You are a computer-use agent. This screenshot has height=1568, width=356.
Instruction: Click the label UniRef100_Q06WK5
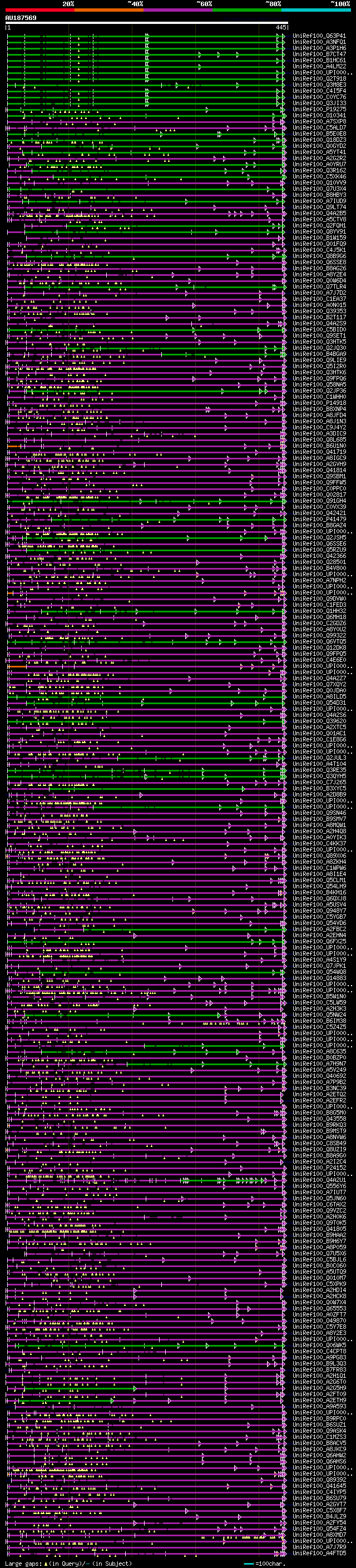319,1345
